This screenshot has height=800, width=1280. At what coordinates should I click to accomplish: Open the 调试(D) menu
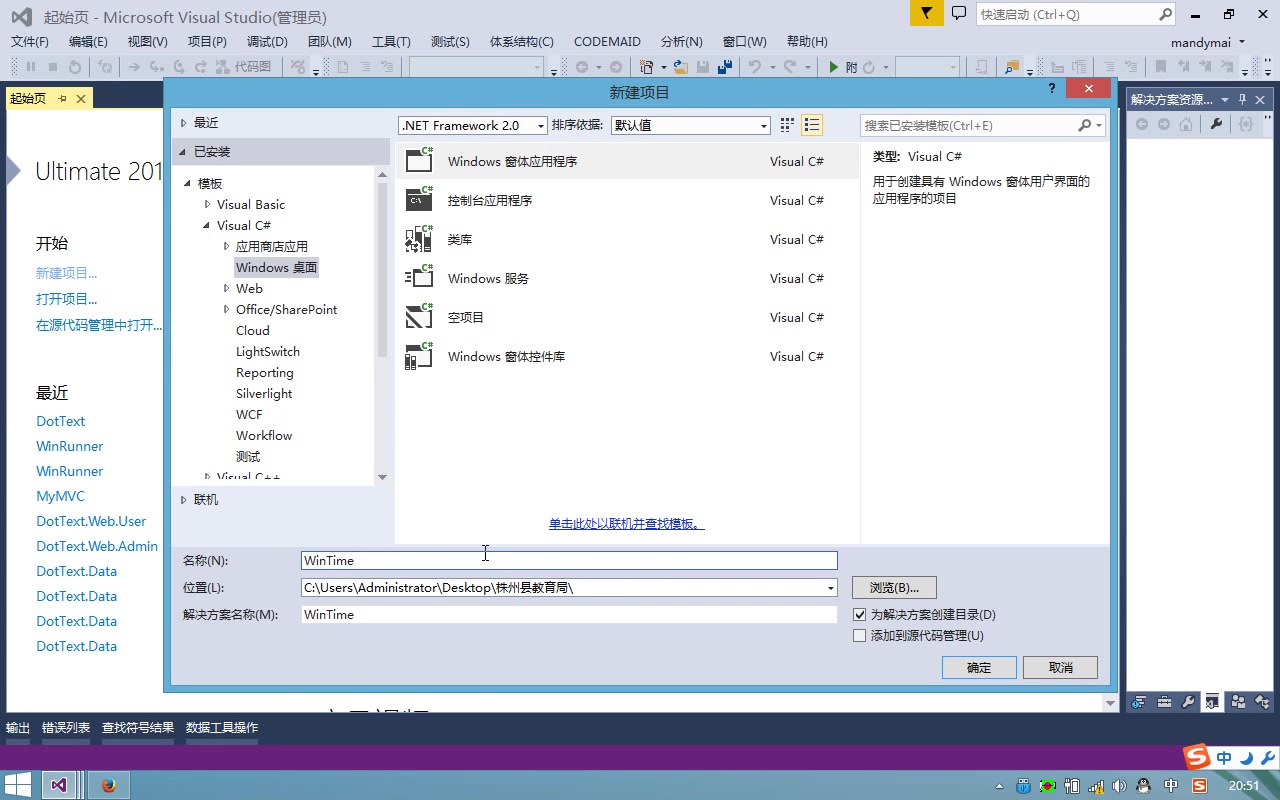click(267, 41)
